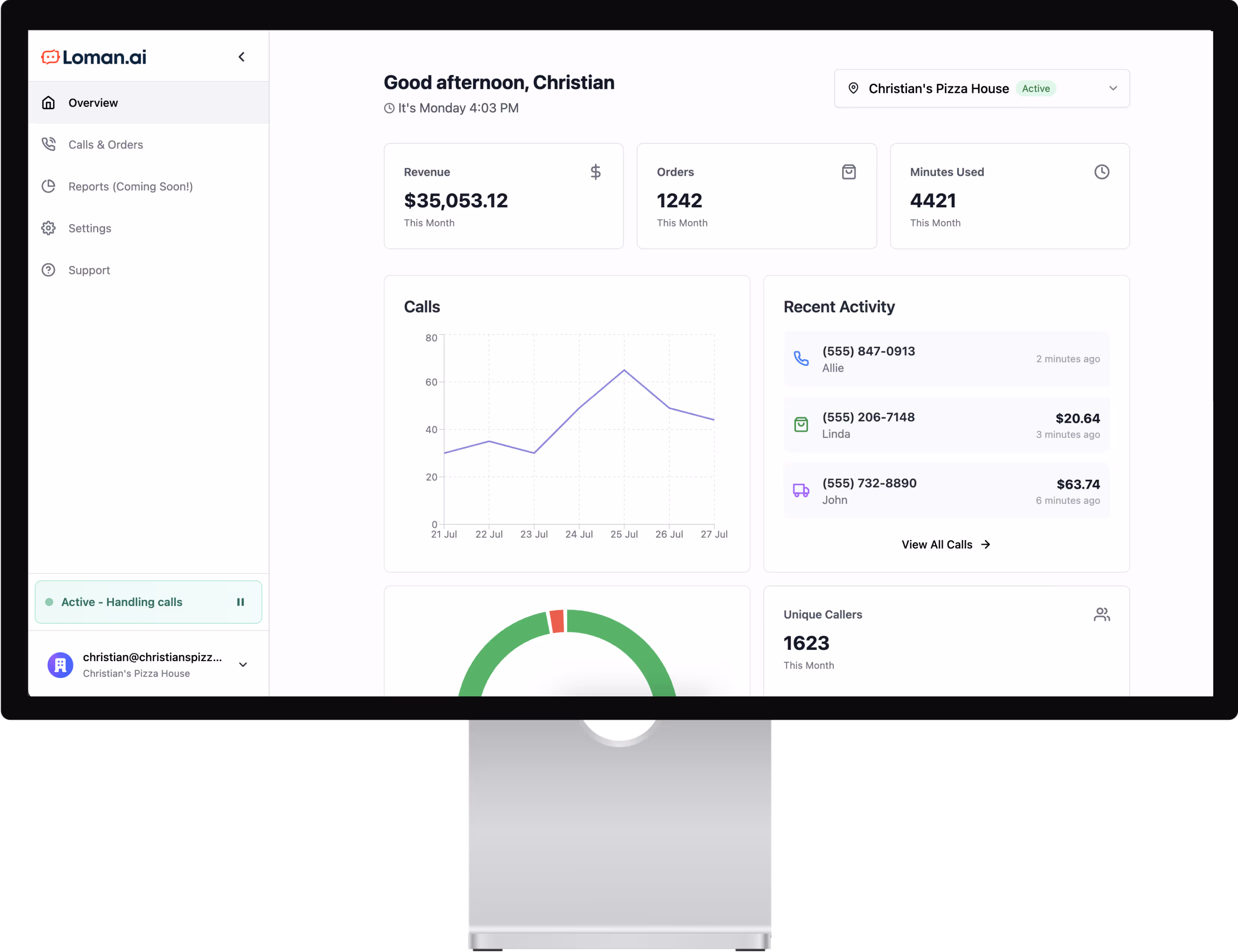Pause call handling with the pause icon
Image resolution: width=1238 pixels, height=952 pixels.
coord(240,602)
